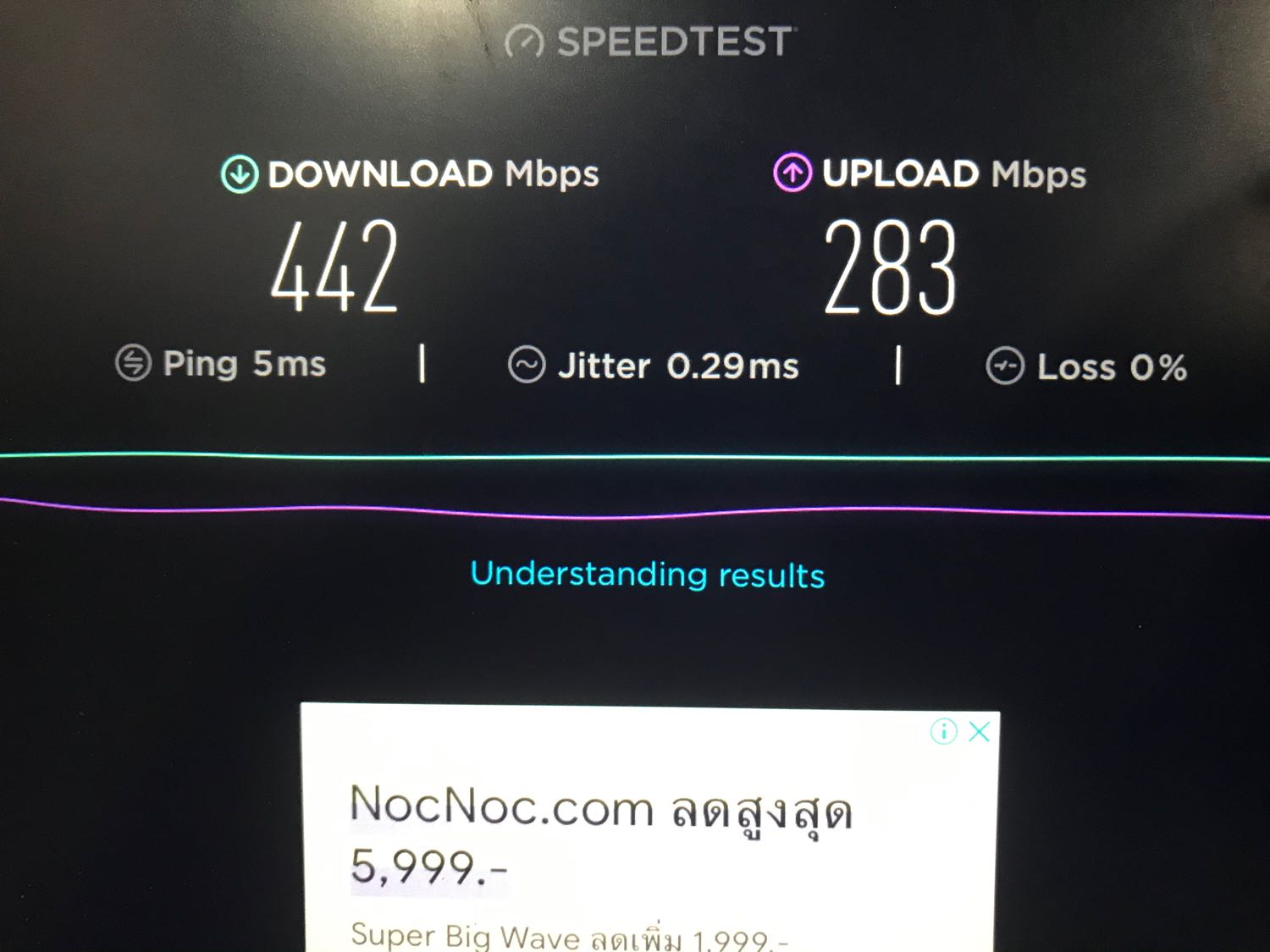This screenshot has height=952, width=1270.
Task: Open the Understanding results link
Action: click(x=648, y=575)
